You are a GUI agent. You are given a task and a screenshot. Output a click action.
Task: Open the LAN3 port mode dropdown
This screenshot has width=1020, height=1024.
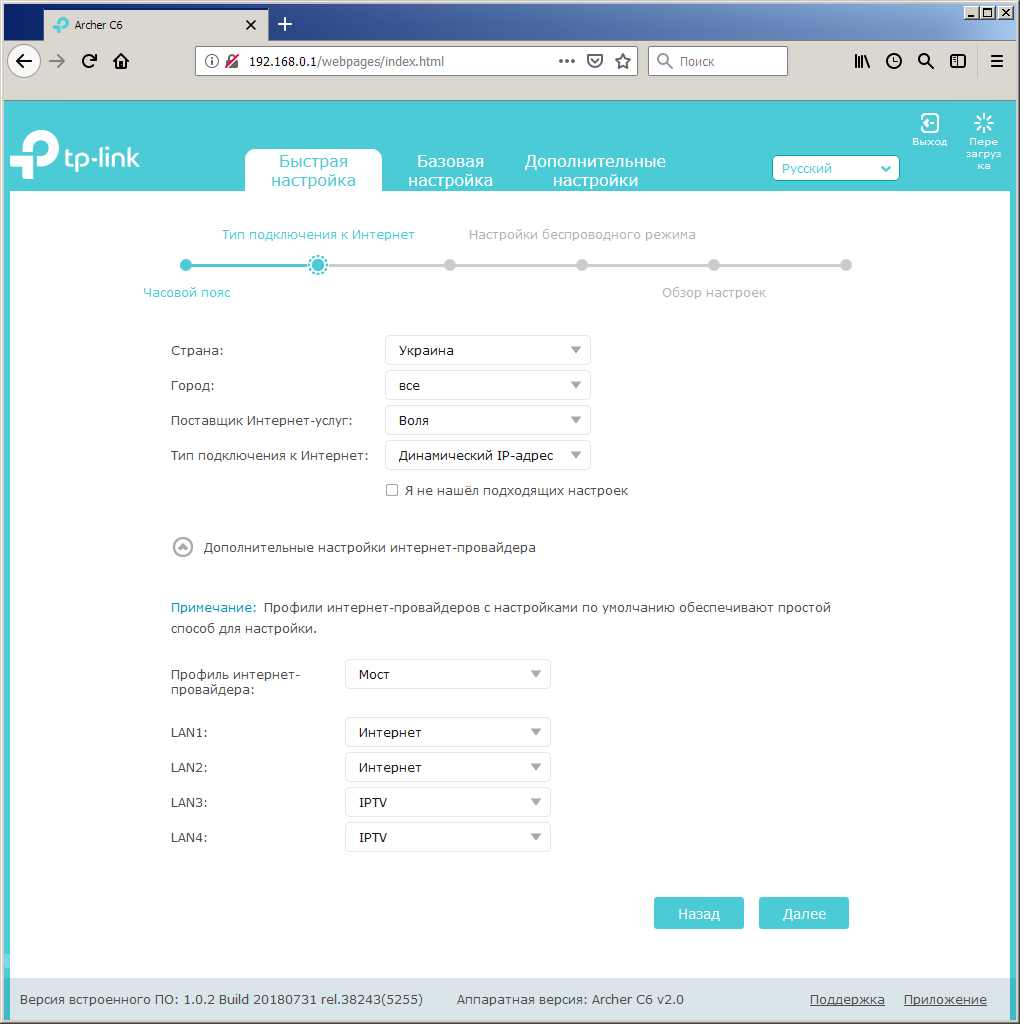point(447,802)
